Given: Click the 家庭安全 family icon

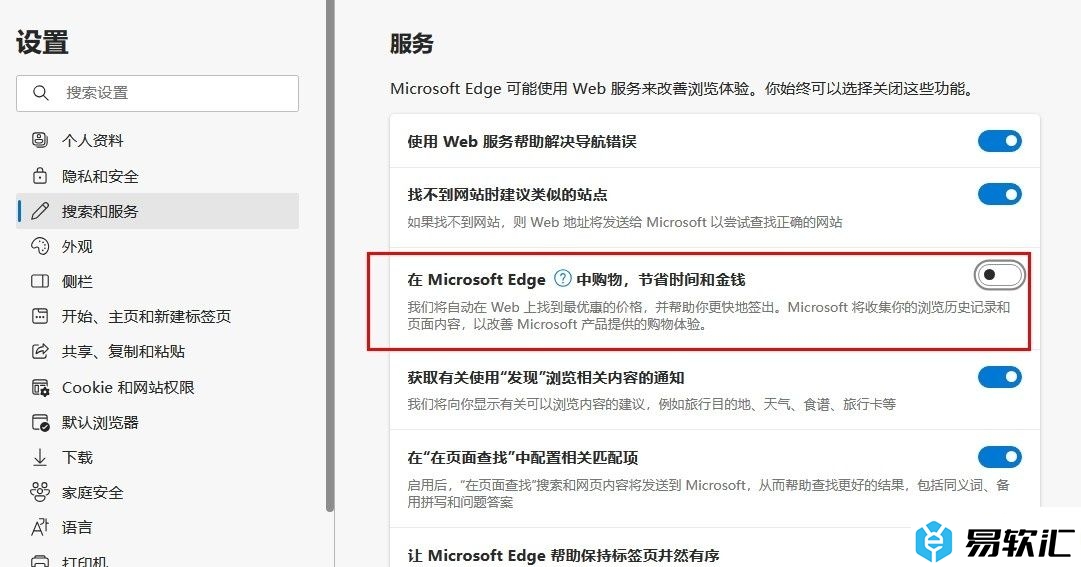Looking at the screenshot, I should [40, 493].
